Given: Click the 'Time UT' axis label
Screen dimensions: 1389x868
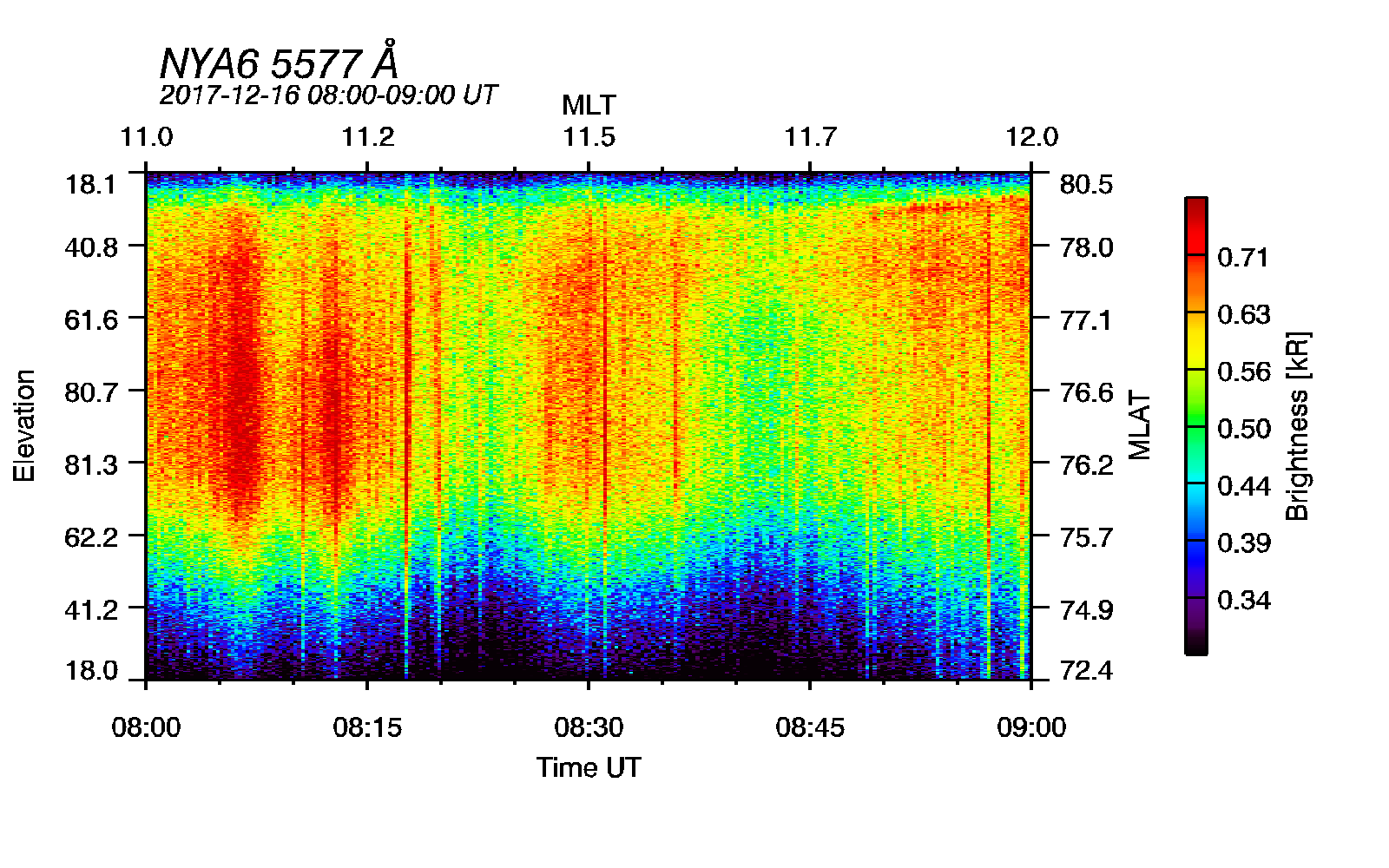Looking at the screenshot, I should (x=589, y=767).
